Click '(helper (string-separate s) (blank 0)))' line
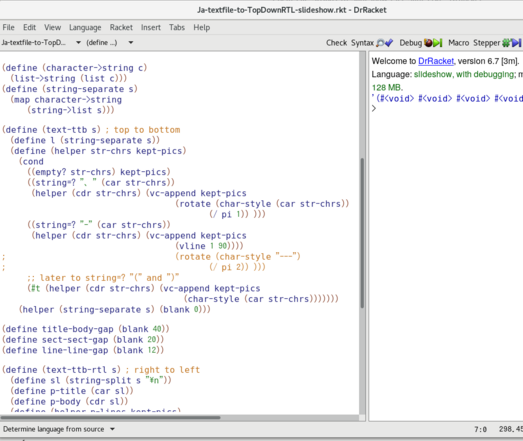This screenshot has width=523, height=441. coord(115,310)
